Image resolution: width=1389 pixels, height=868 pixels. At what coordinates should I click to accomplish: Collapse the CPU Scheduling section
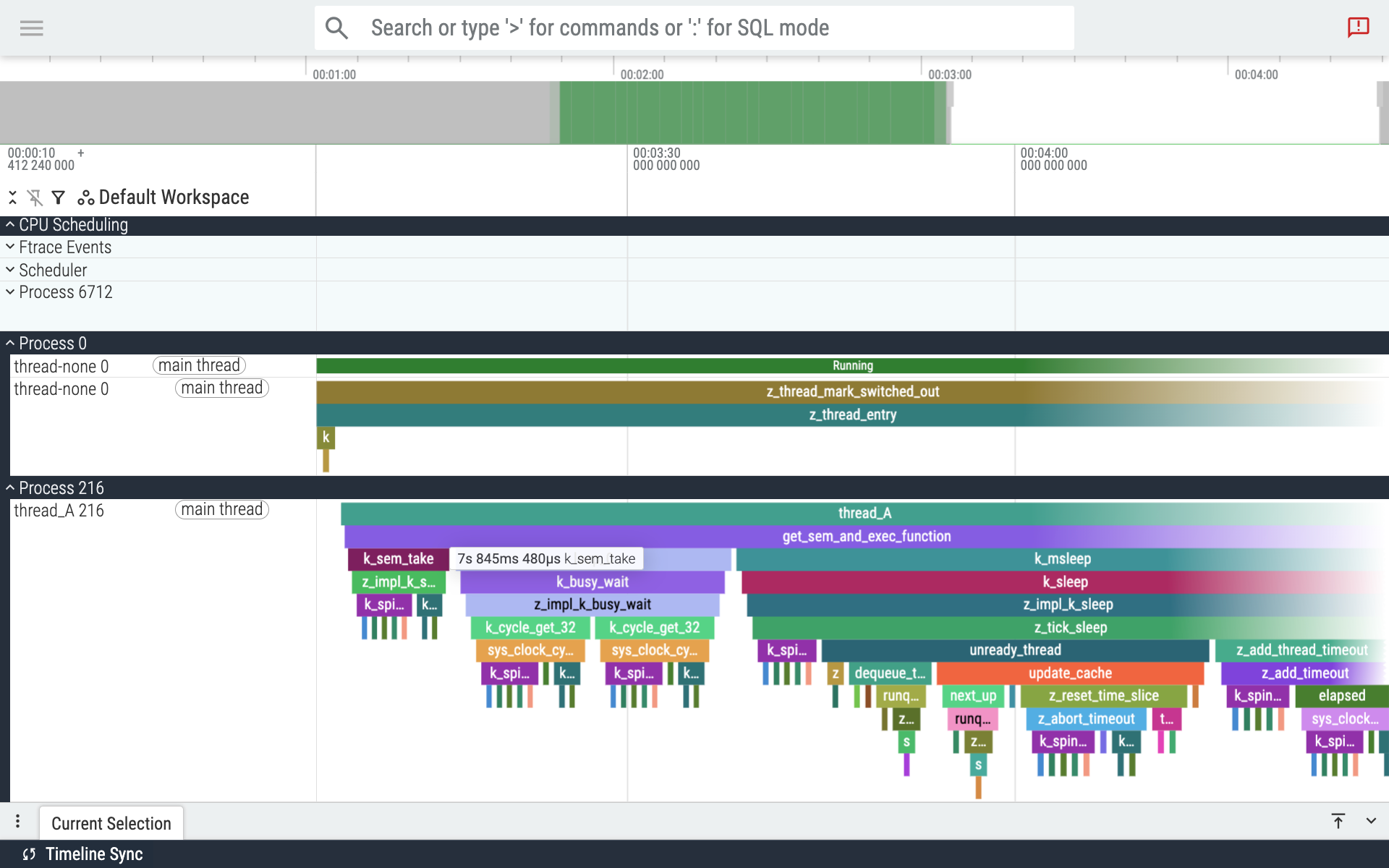point(9,224)
